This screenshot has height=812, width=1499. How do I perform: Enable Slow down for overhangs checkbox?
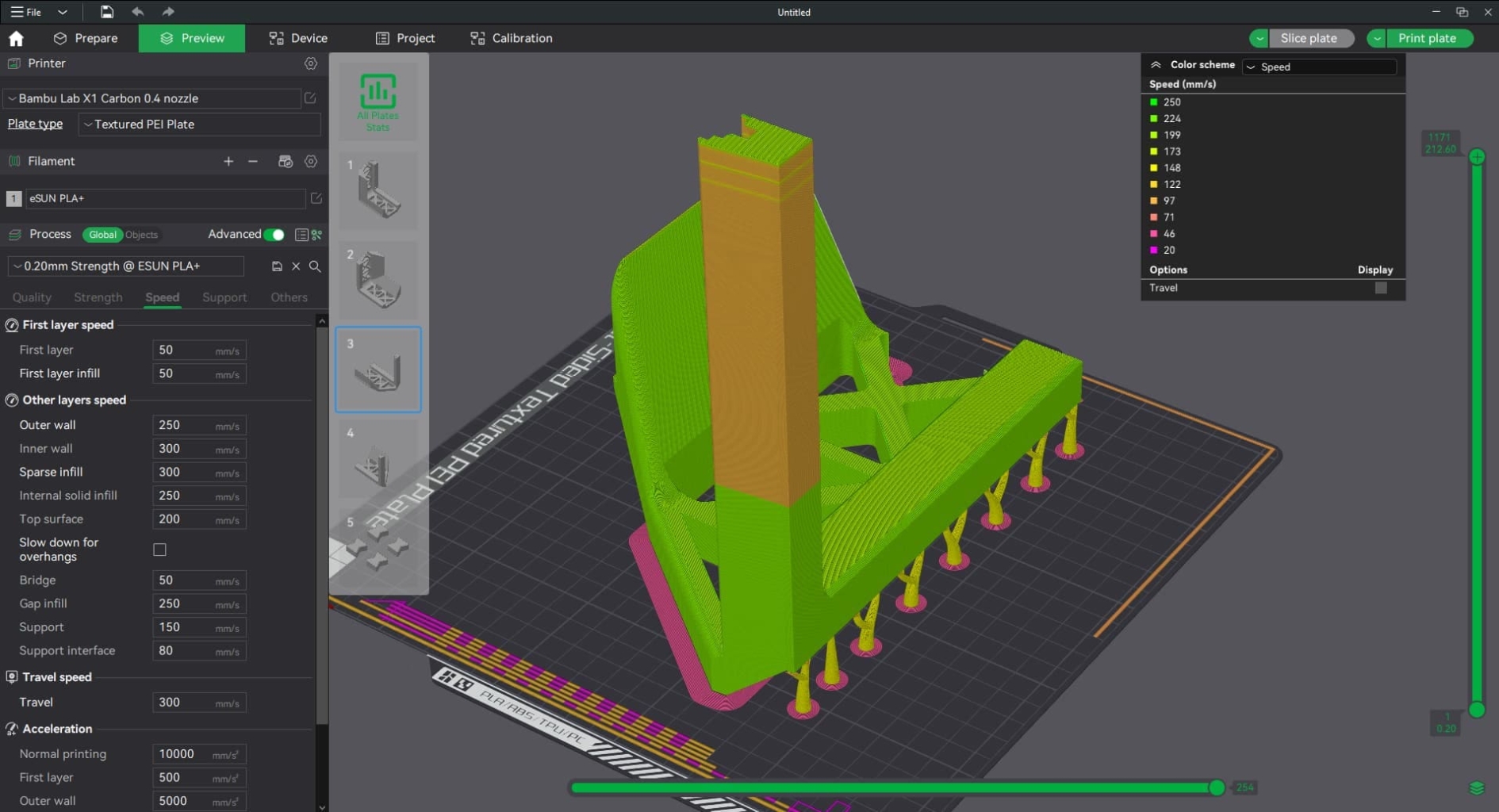159,550
